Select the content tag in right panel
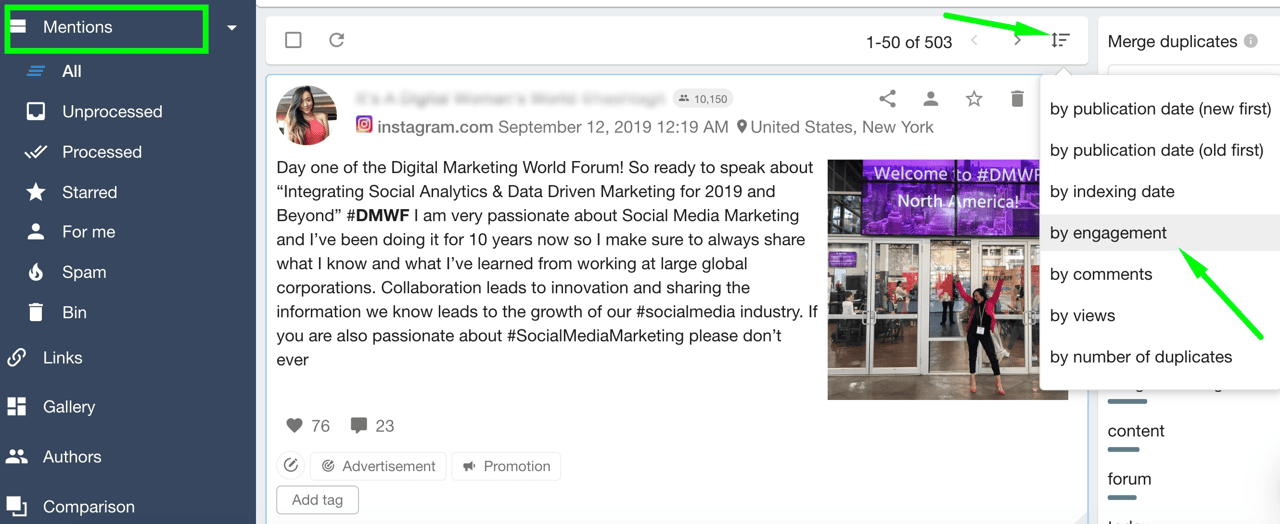The image size is (1280, 524). tap(1136, 431)
